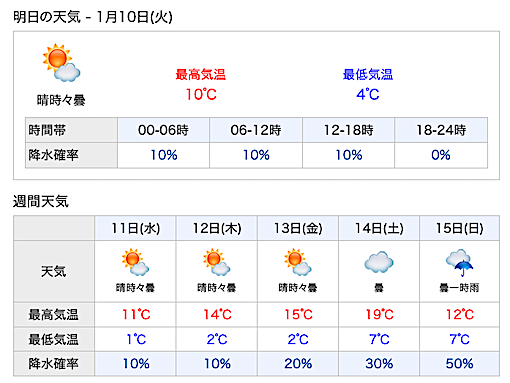
Task: Select the 18-24時 time slot header
Action: (x=441, y=130)
